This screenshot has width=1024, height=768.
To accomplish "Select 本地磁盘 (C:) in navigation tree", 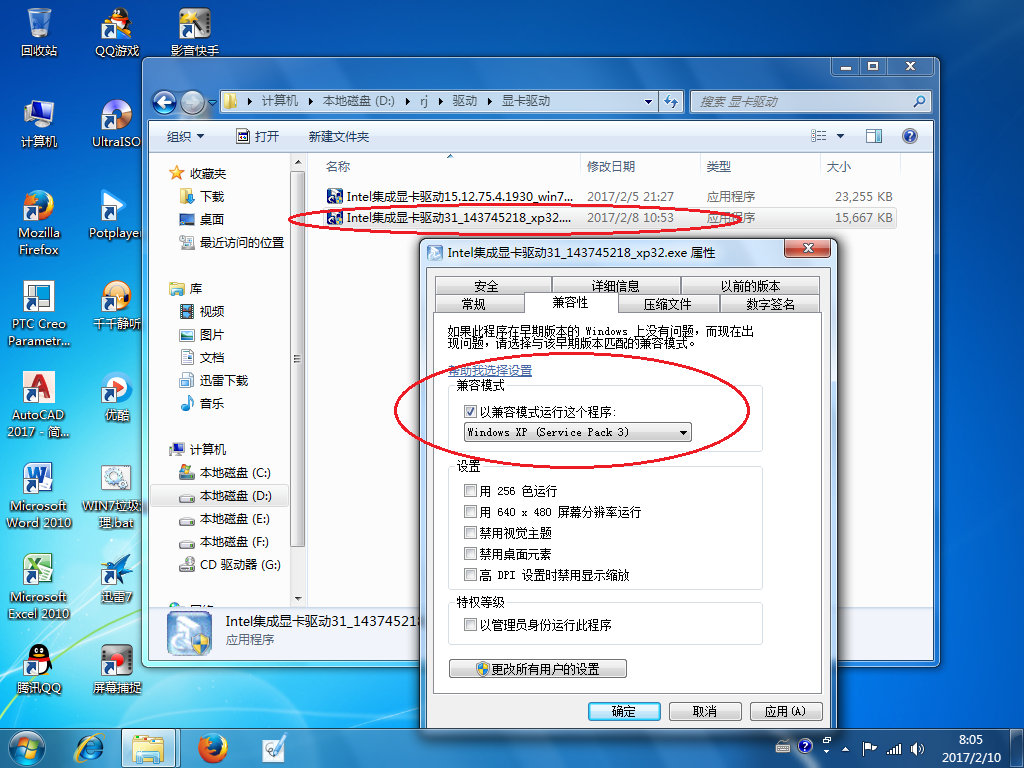I will click(225, 472).
